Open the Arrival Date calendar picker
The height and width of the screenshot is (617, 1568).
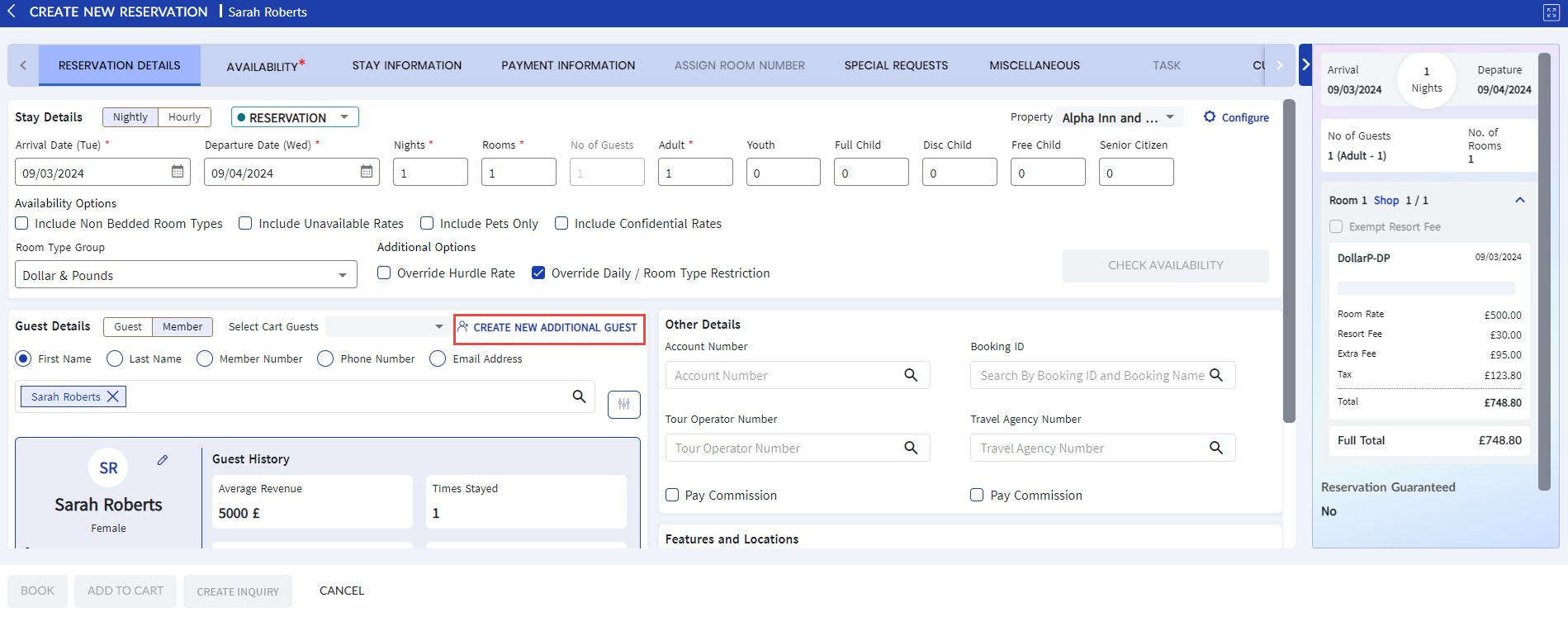click(x=178, y=172)
